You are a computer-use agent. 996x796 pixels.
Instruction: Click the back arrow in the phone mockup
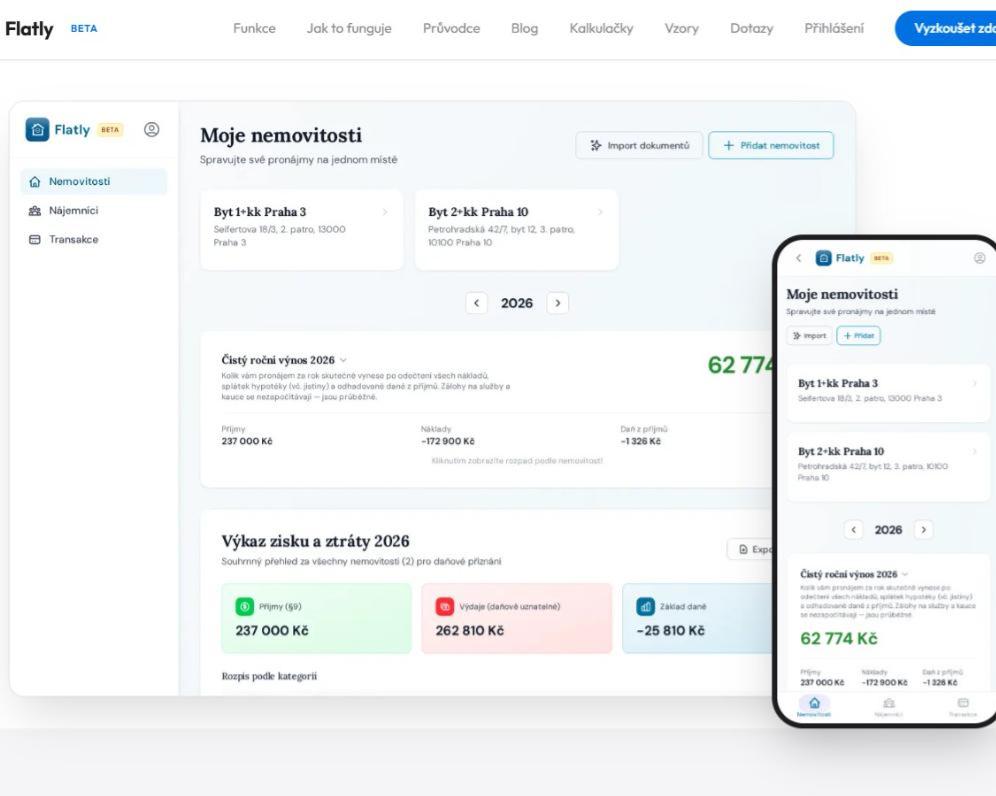798,258
